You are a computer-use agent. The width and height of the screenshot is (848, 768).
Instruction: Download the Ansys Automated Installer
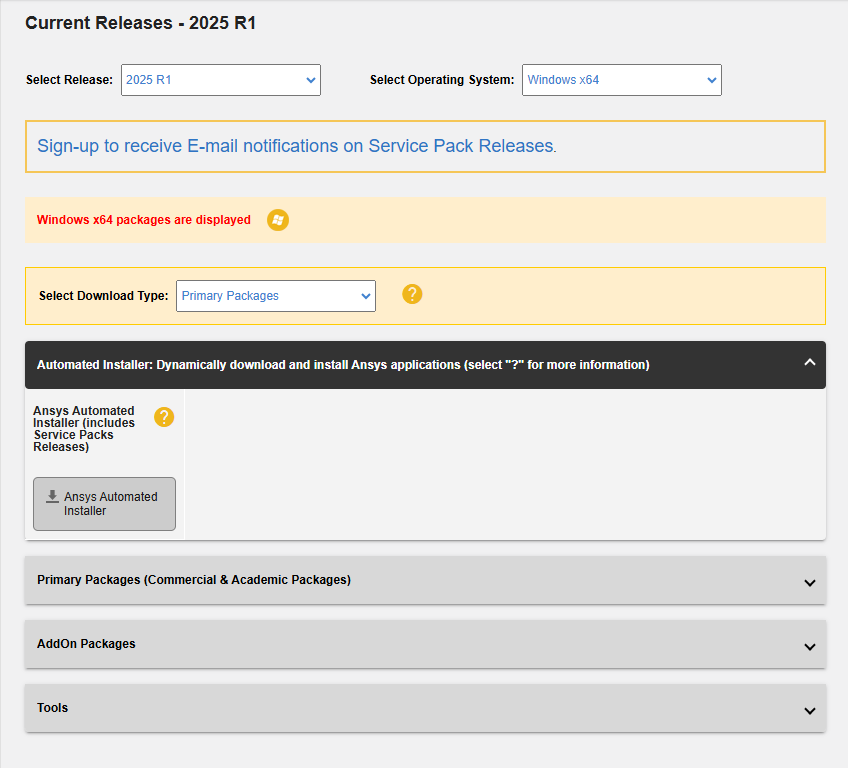point(104,504)
